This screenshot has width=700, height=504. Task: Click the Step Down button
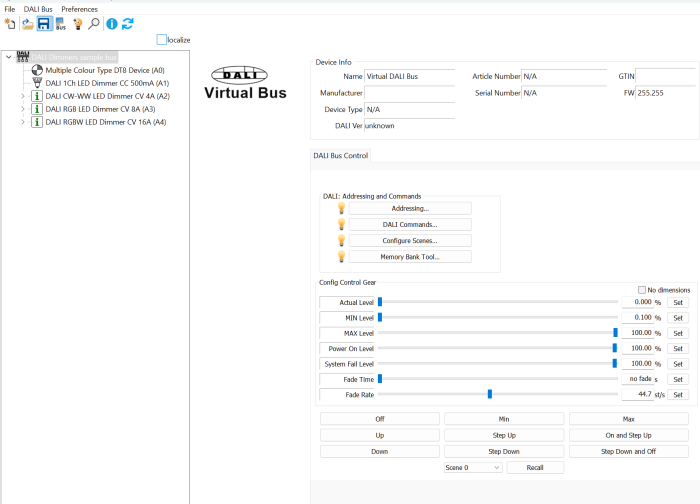(x=504, y=451)
